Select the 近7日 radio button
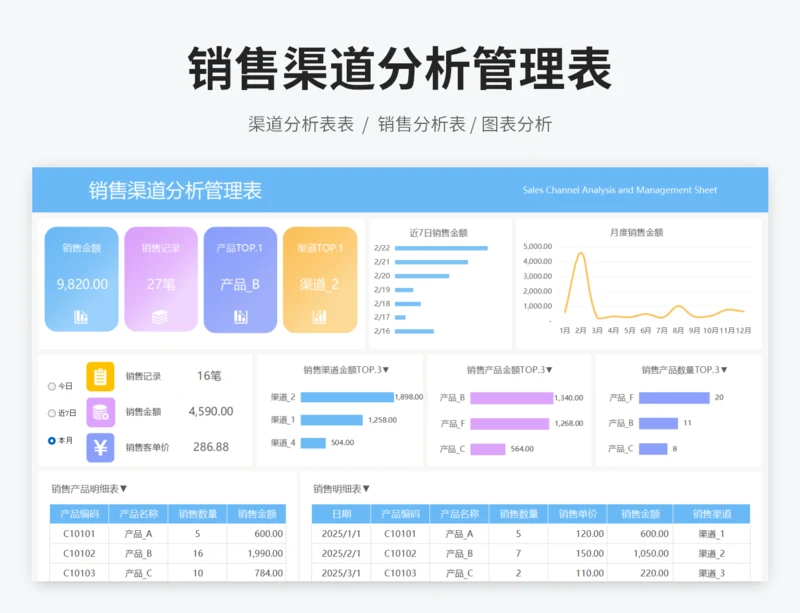This screenshot has width=800, height=613. tap(52, 413)
